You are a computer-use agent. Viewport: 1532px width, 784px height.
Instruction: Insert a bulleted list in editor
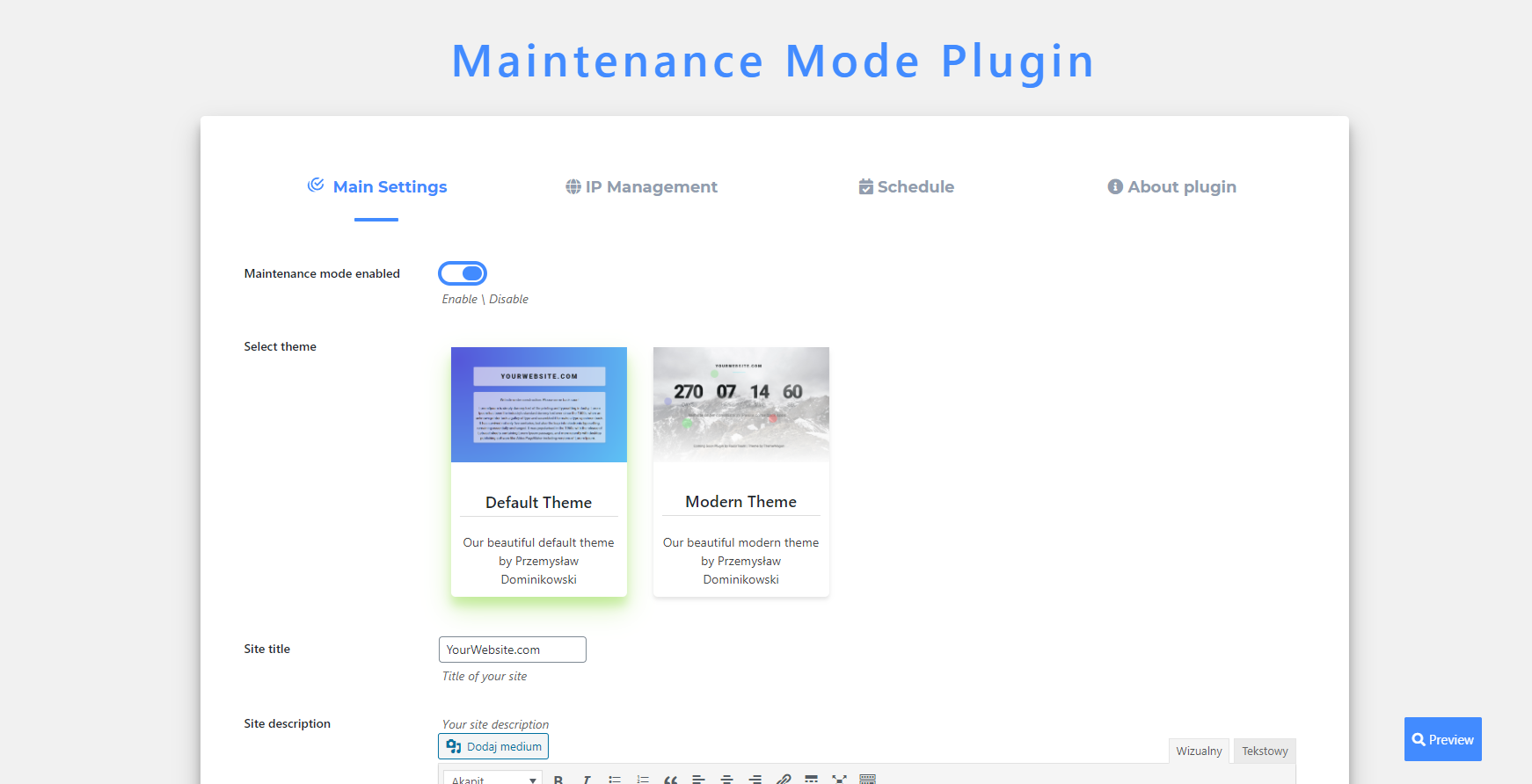(615, 780)
